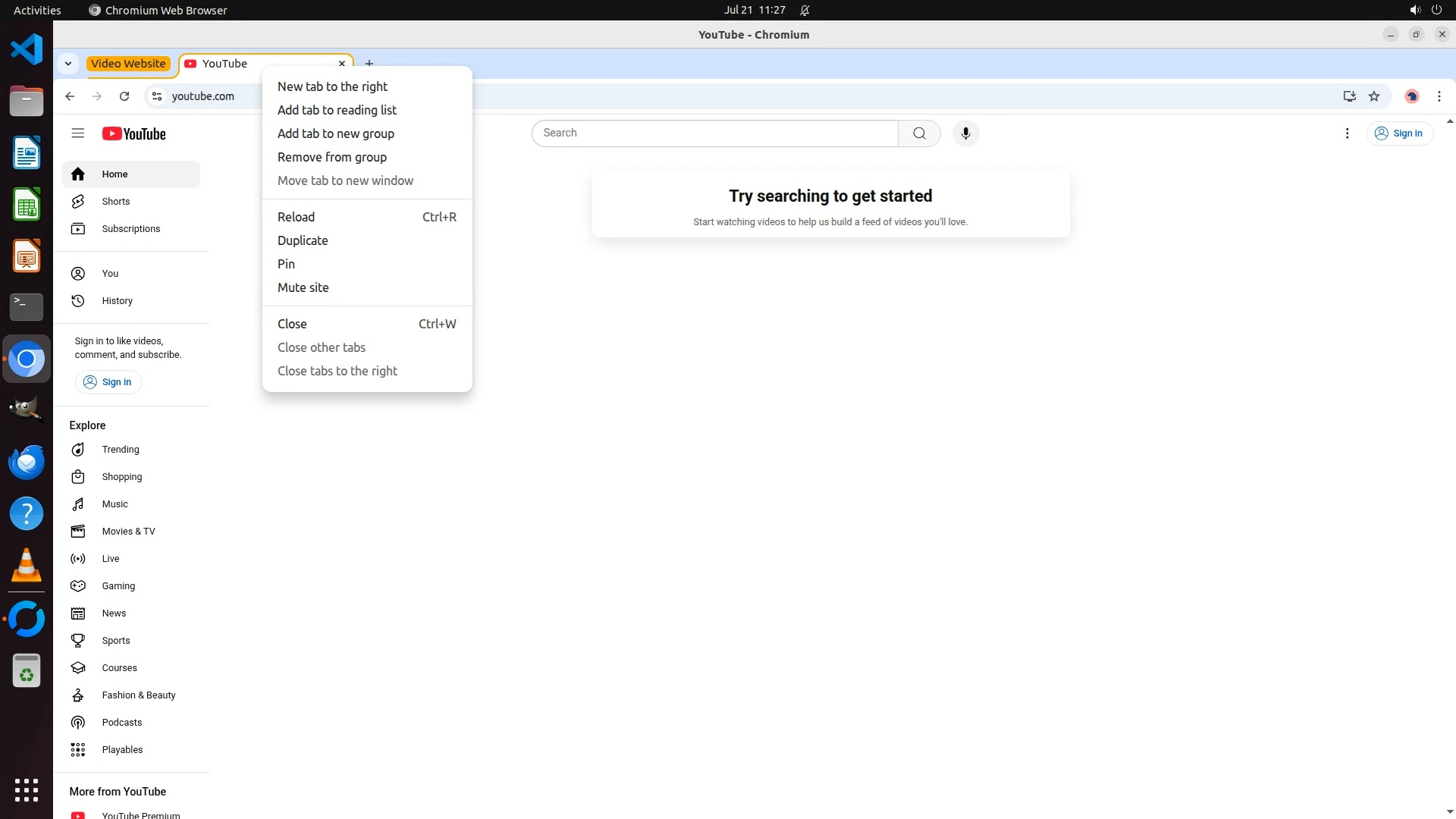Screen dimensions: 1456x819
Task: Toggle Mute site in context menu
Action: point(303,287)
